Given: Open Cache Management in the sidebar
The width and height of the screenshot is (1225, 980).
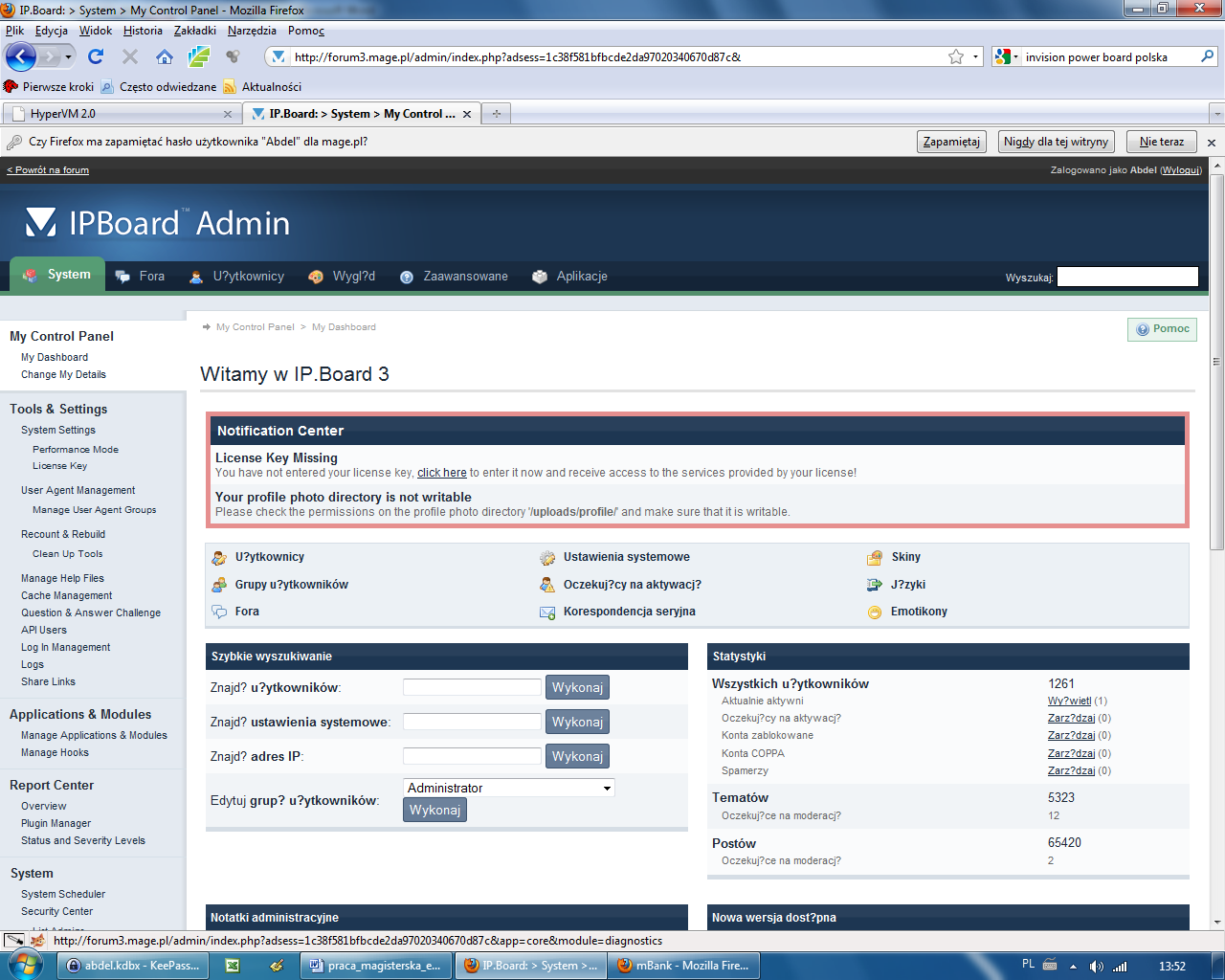Looking at the screenshot, I should click(66, 595).
